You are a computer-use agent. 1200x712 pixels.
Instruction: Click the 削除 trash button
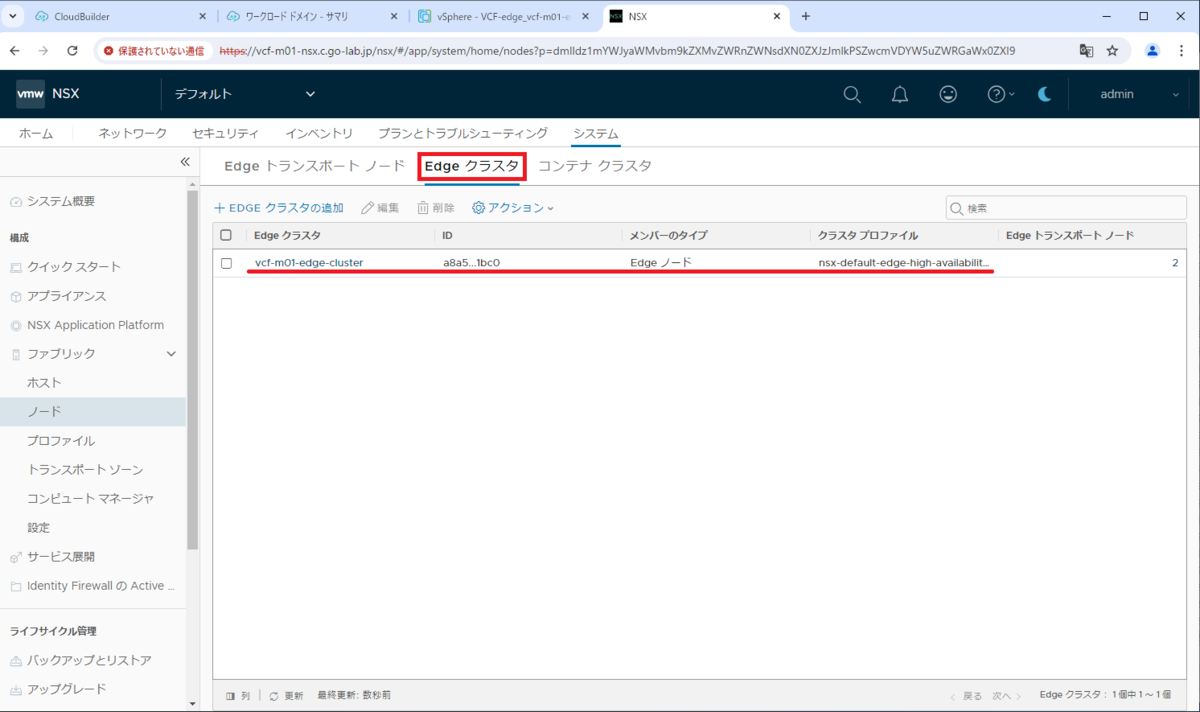pos(436,208)
